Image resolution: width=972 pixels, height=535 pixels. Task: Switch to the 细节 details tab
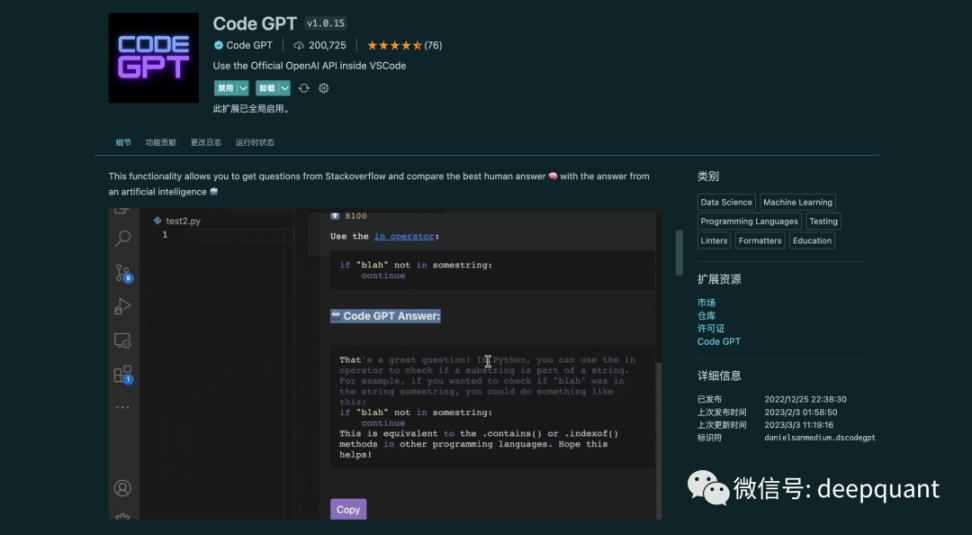[123, 143]
